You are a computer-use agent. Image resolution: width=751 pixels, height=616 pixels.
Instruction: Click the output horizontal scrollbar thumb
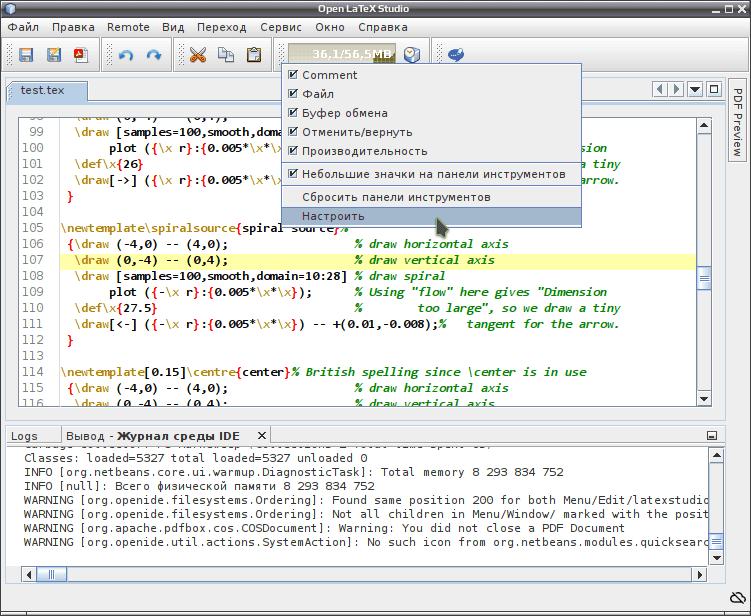(x=52, y=574)
